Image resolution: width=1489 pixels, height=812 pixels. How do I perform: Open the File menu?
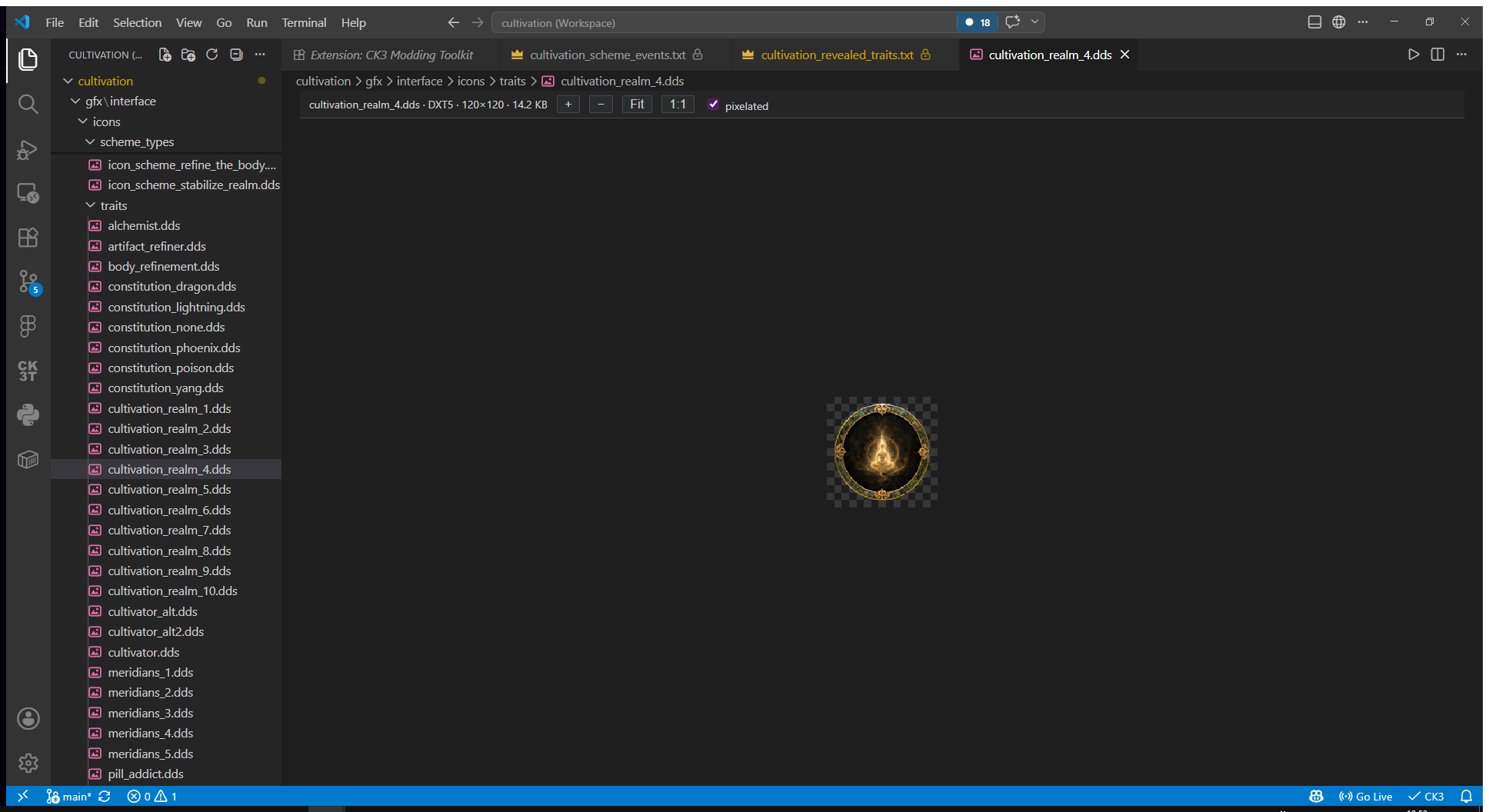coord(55,22)
